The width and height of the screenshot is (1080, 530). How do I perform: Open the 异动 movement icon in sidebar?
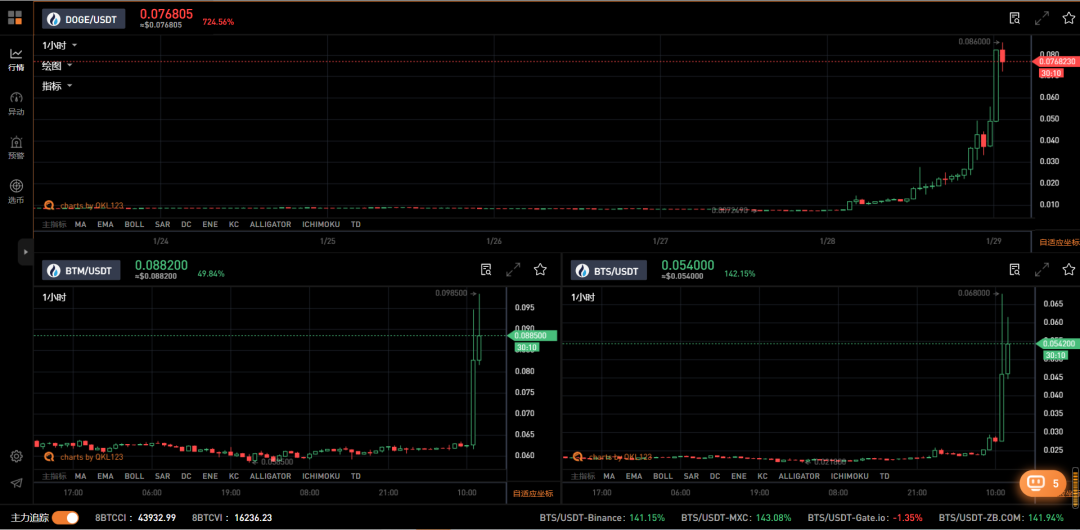[x=16, y=103]
